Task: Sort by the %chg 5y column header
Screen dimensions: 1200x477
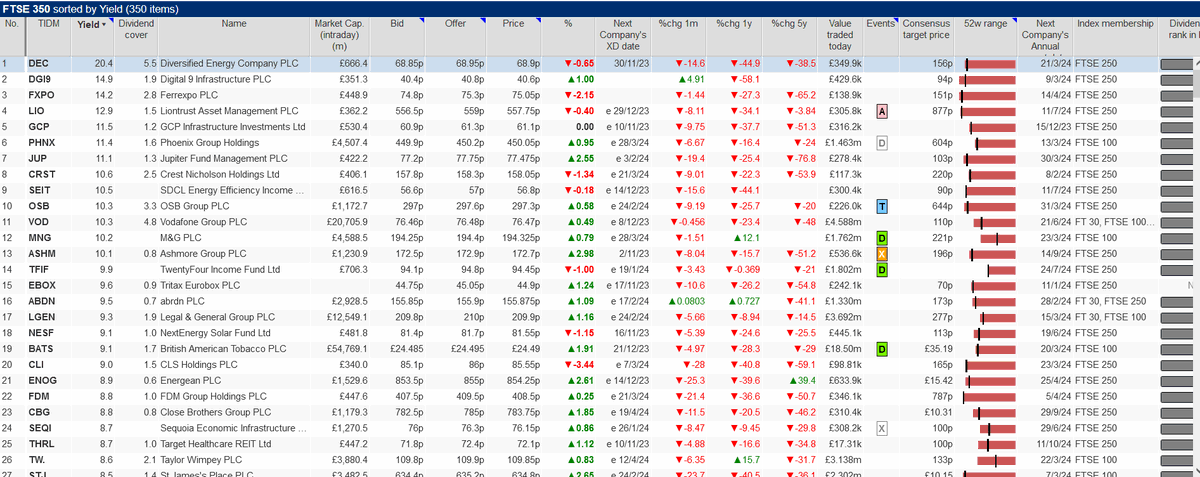Action: [789, 22]
